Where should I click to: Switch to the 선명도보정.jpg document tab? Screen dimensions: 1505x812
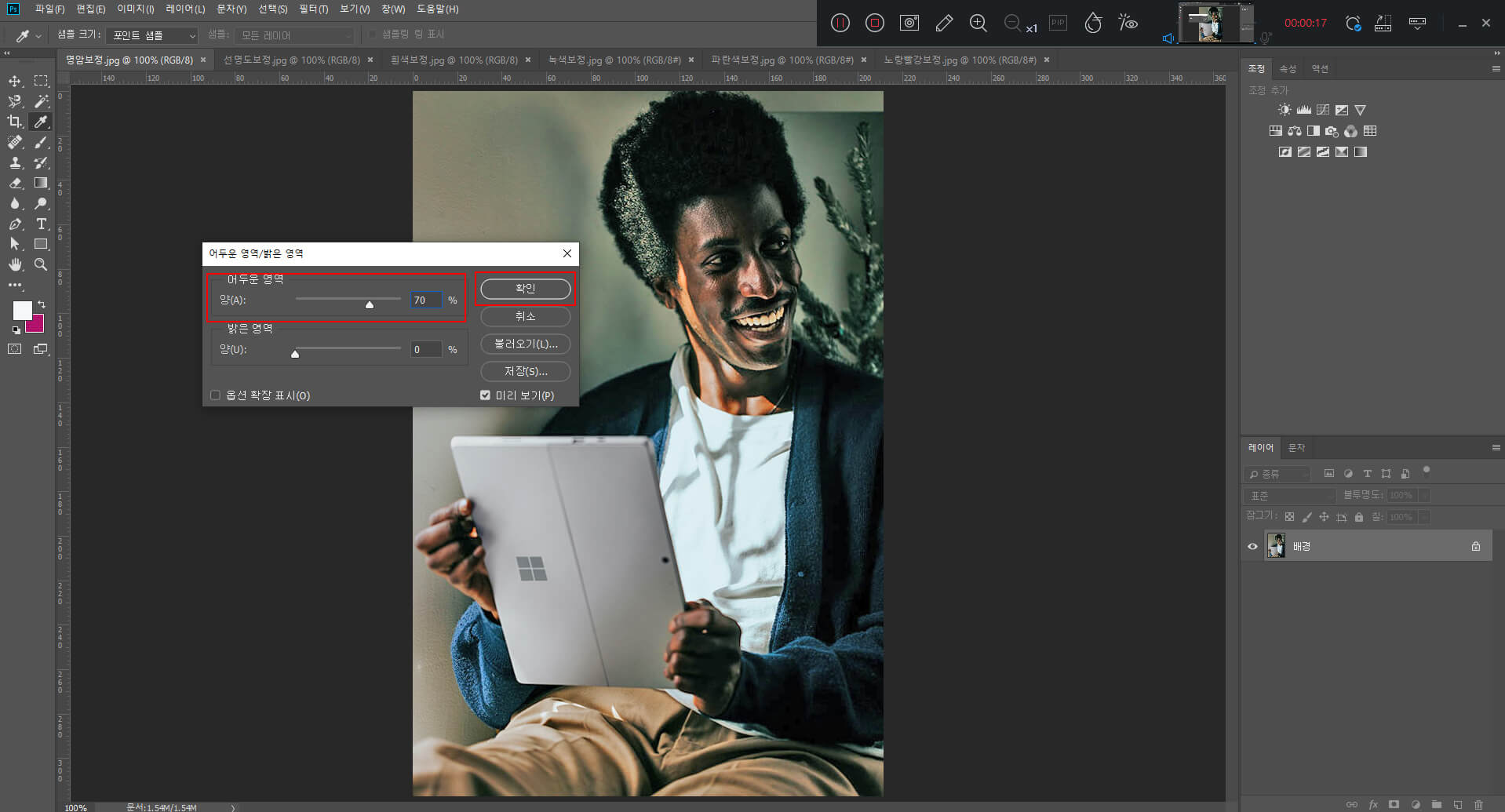click(x=291, y=60)
